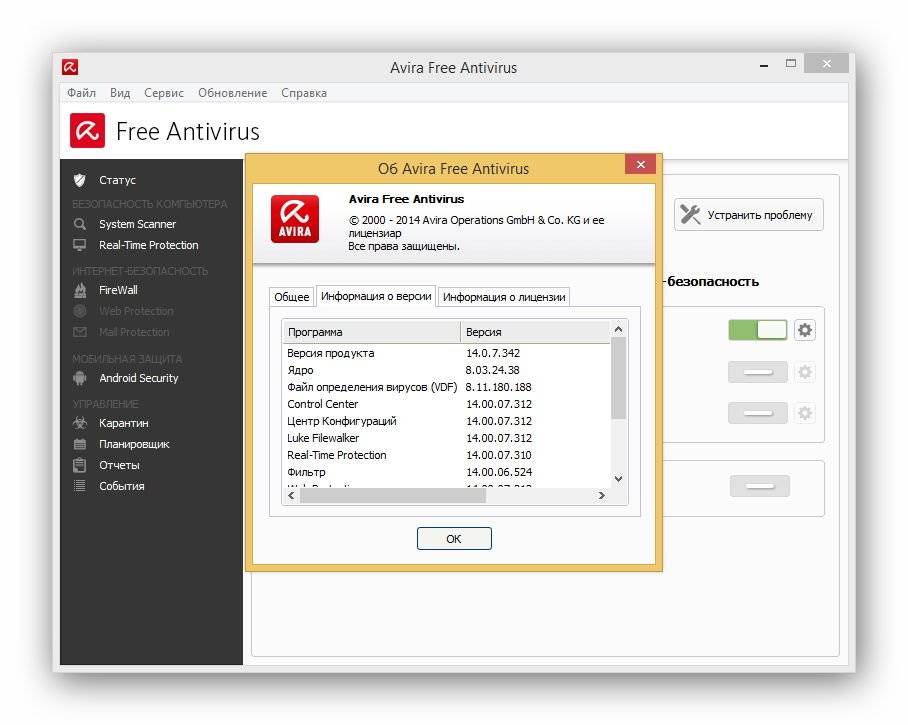Open the Обновление menu
Image resolution: width=908 pixels, height=725 pixels.
coord(232,93)
